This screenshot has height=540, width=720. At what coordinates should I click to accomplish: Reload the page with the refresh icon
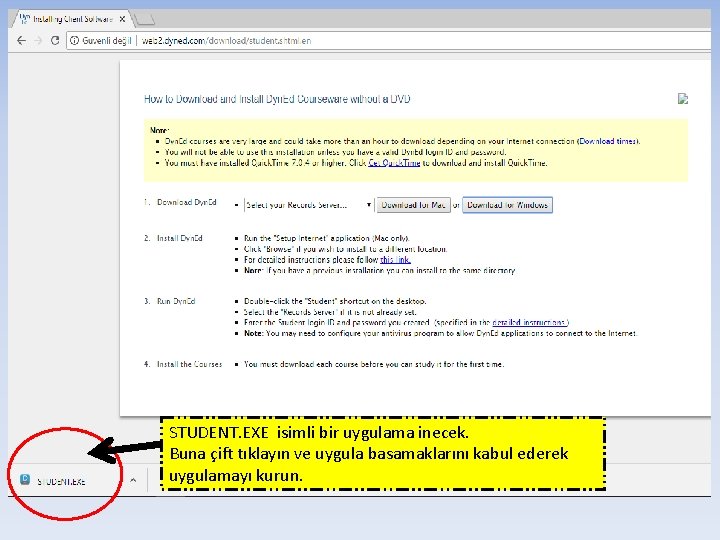pyautogui.click(x=55, y=40)
